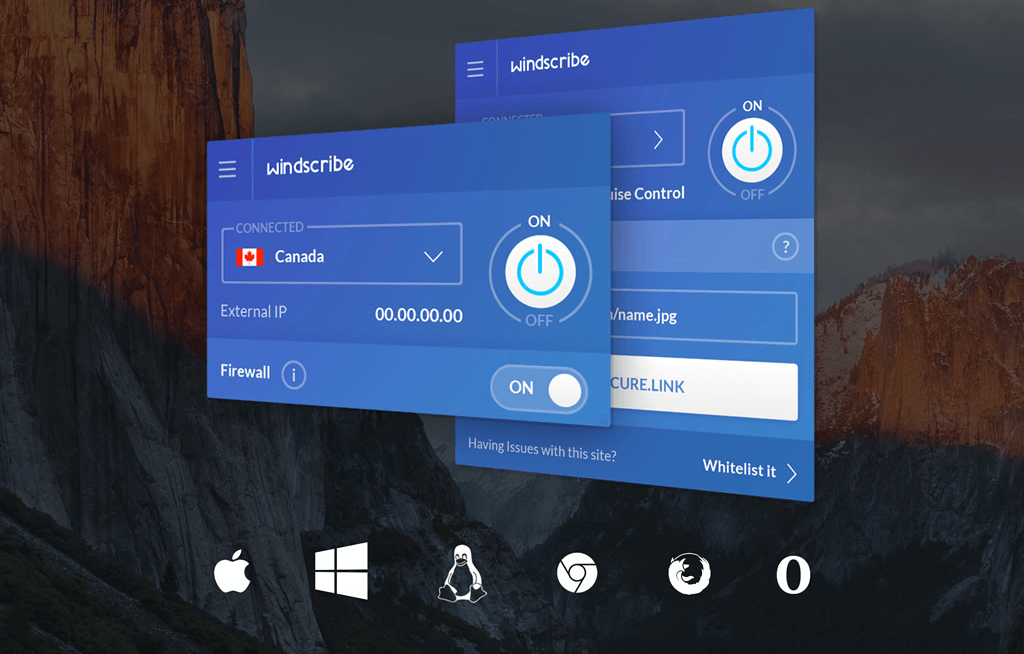
Task: Click the External IP label
Action: [253, 312]
